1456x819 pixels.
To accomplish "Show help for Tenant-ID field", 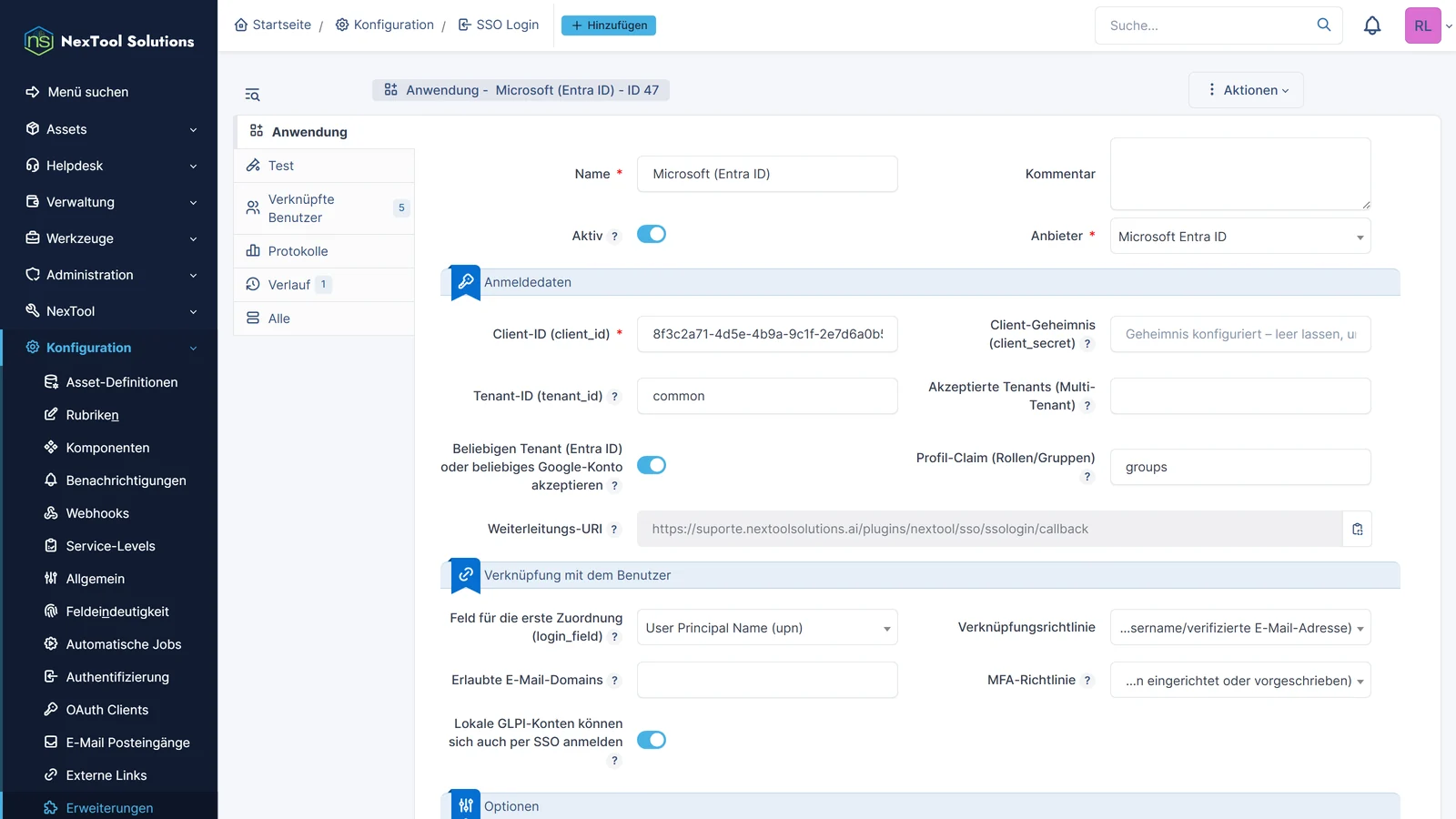I will point(614,397).
